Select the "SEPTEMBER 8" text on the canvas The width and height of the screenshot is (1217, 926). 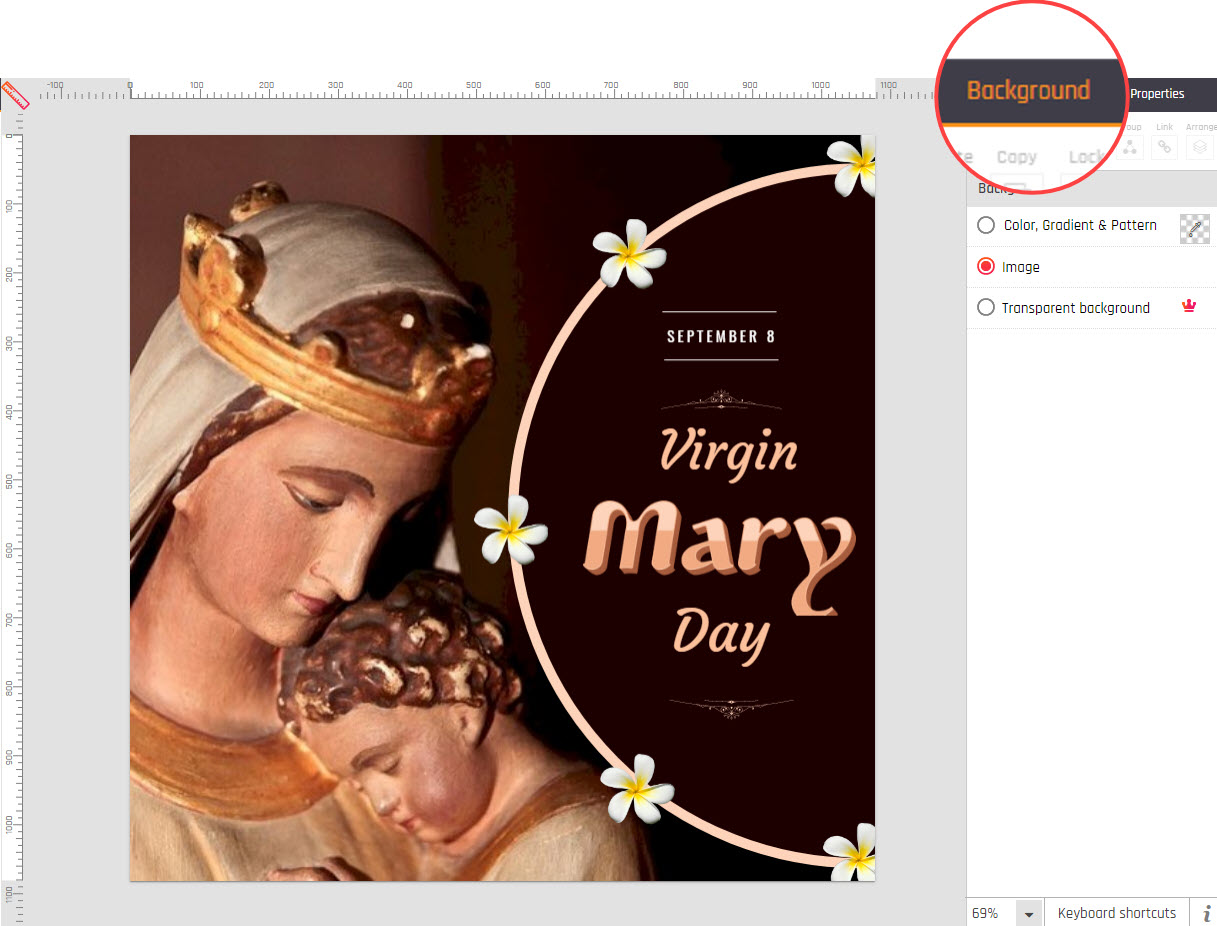coord(721,337)
